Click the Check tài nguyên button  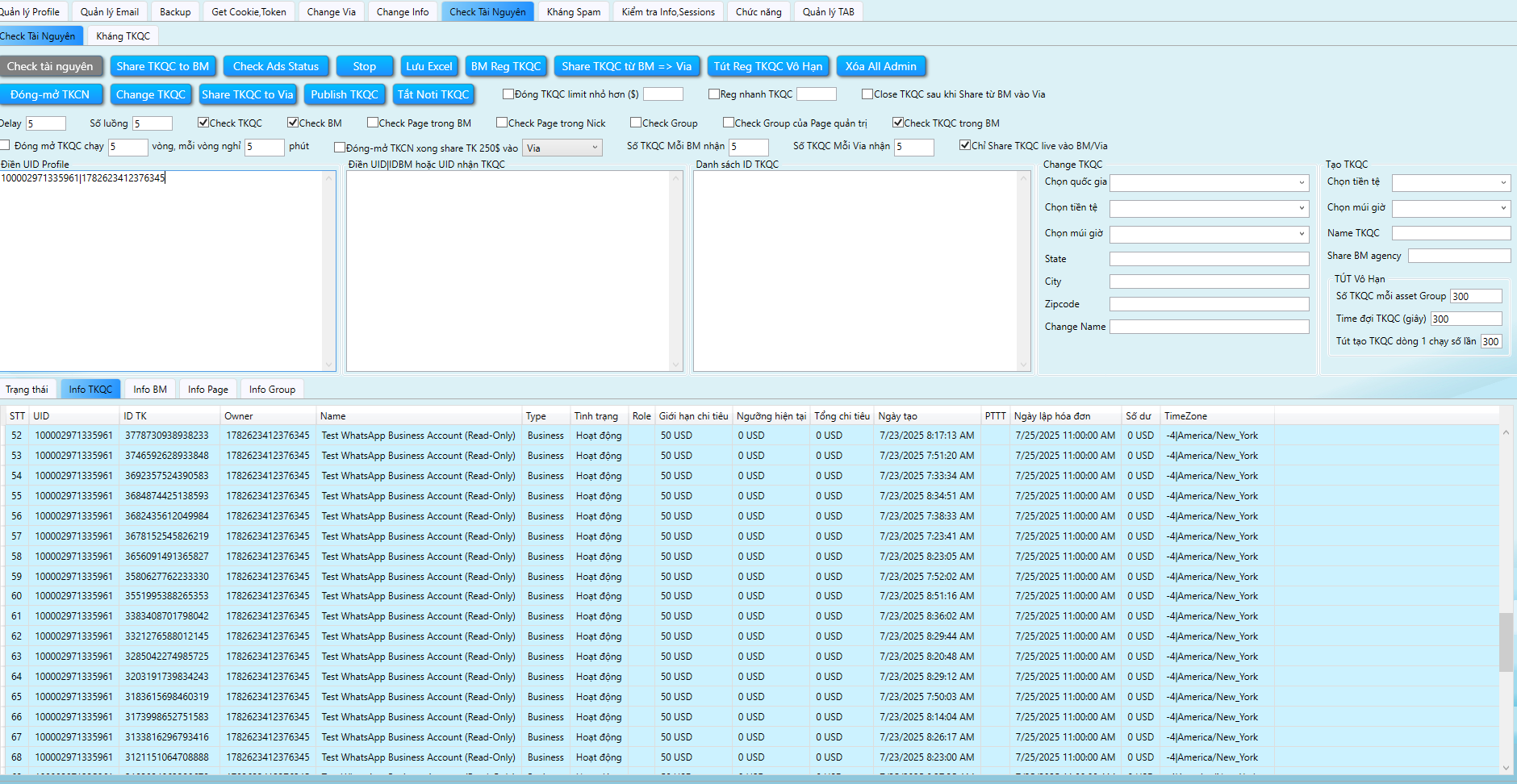(x=50, y=66)
